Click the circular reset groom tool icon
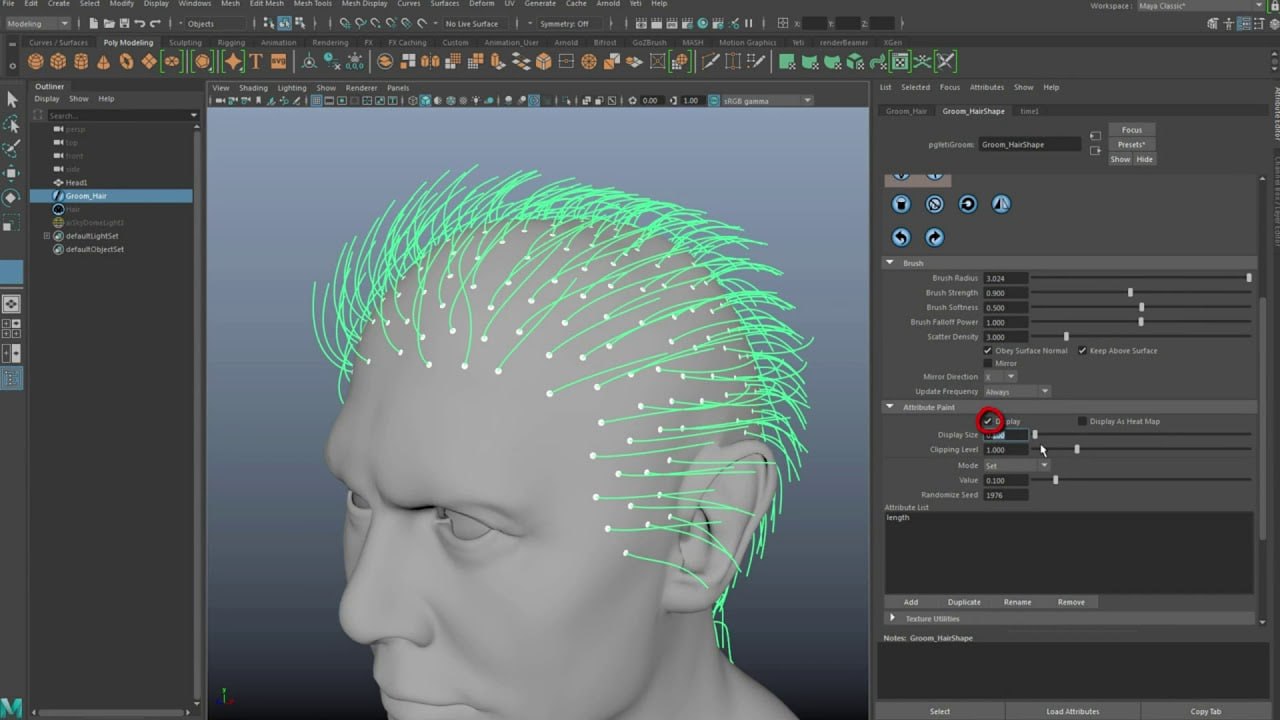Viewport: 1280px width, 720px height. [x=967, y=204]
